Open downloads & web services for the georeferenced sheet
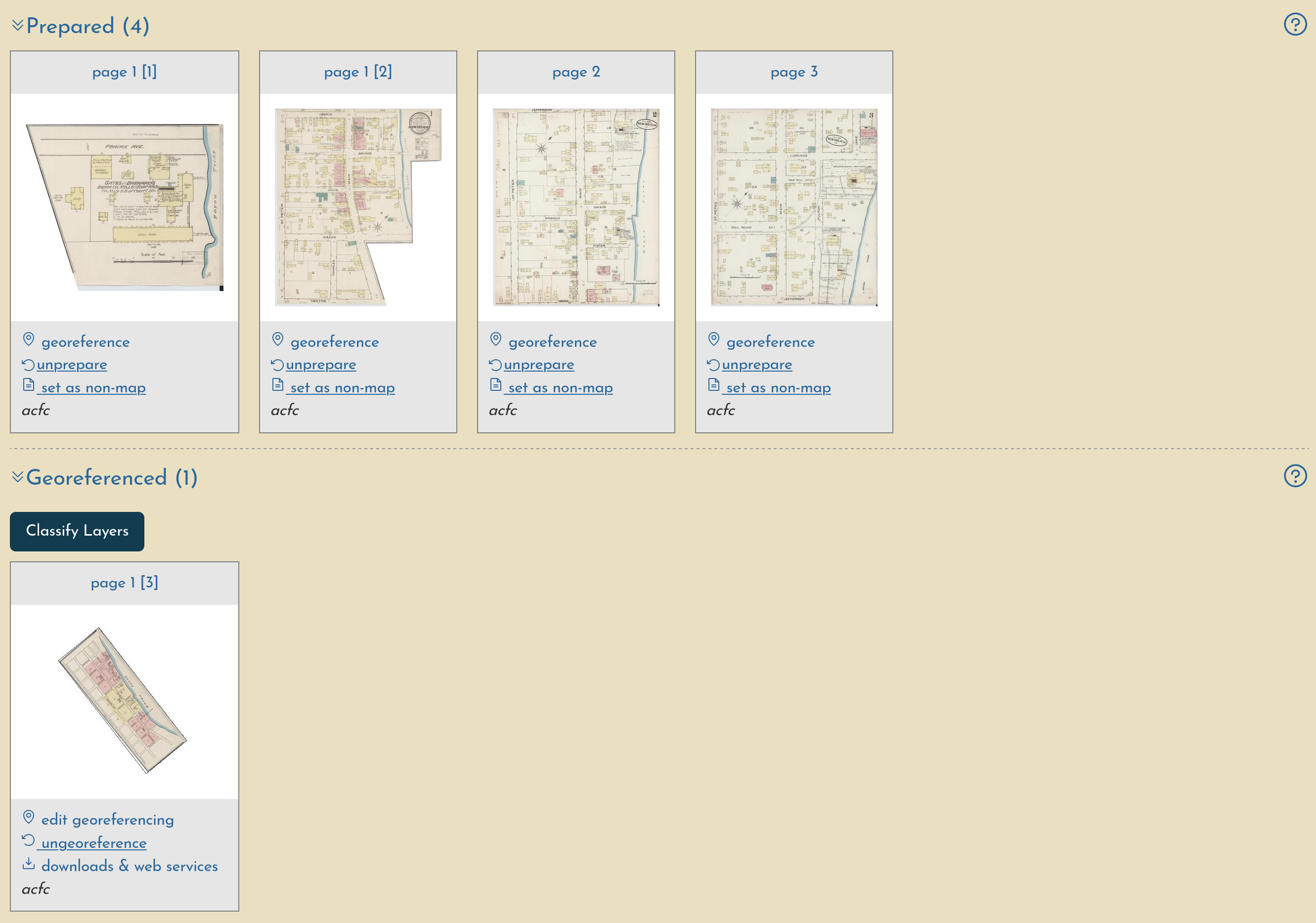This screenshot has height=923, width=1316. pos(129,866)
